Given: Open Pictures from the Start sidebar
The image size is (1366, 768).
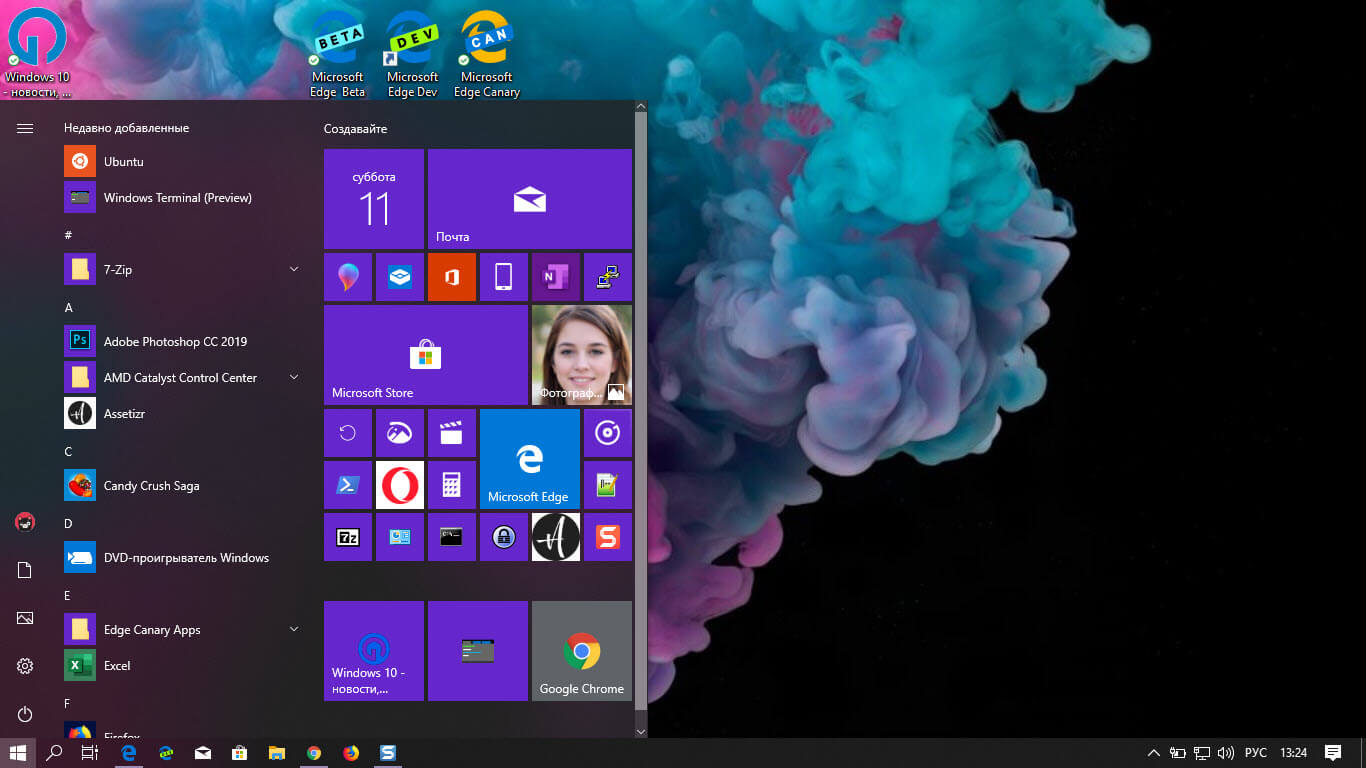Looking at the screenshot, I should 25,618.
